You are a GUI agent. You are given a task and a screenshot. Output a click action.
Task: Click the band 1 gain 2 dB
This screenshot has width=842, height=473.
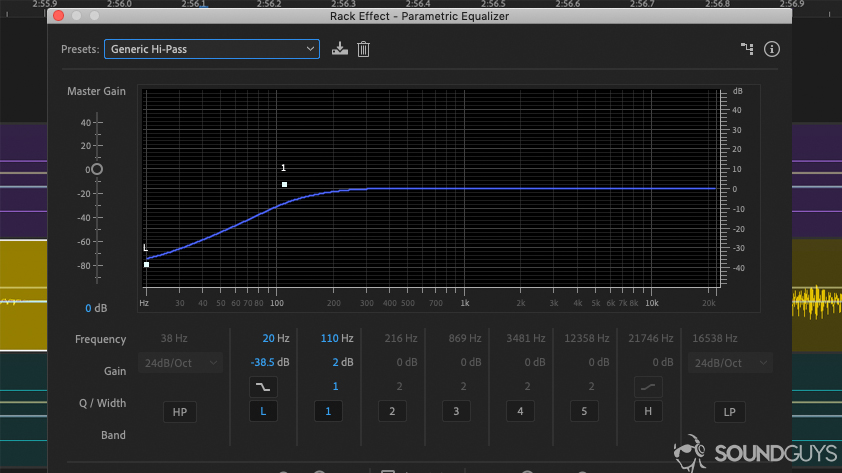click(x=343, y=362)
